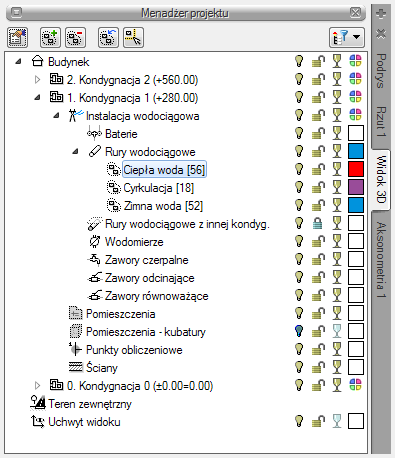Toggle lock for Pomieszczenia row

318,314
